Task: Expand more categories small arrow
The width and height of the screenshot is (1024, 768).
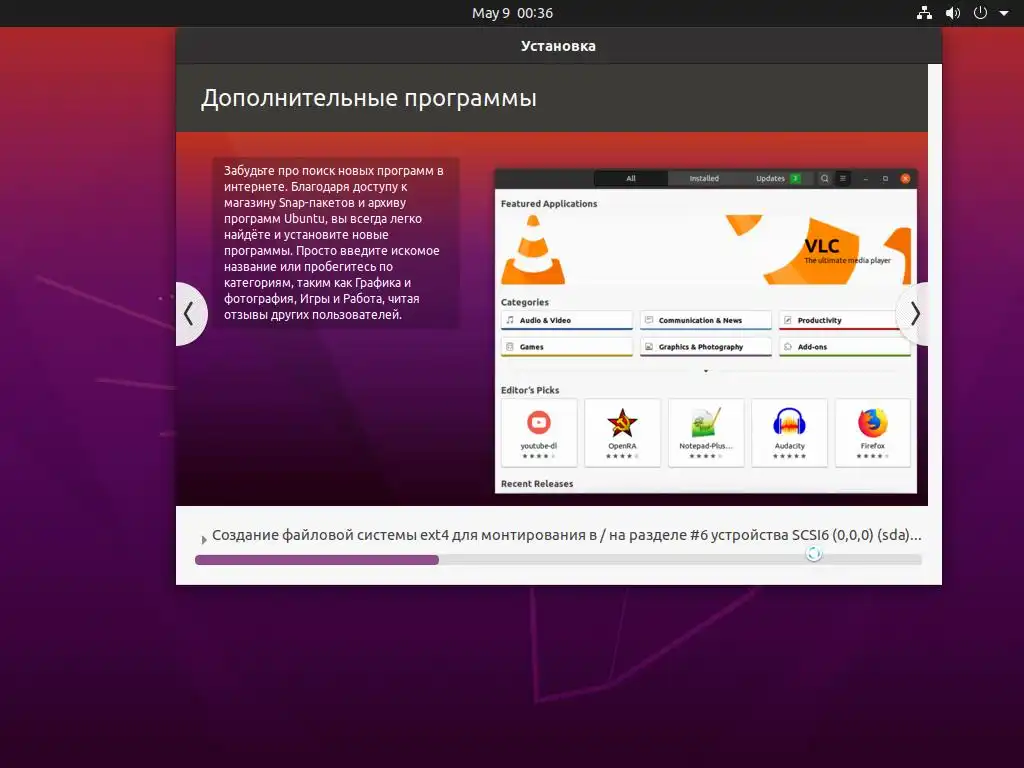Action: coord(706,371)
